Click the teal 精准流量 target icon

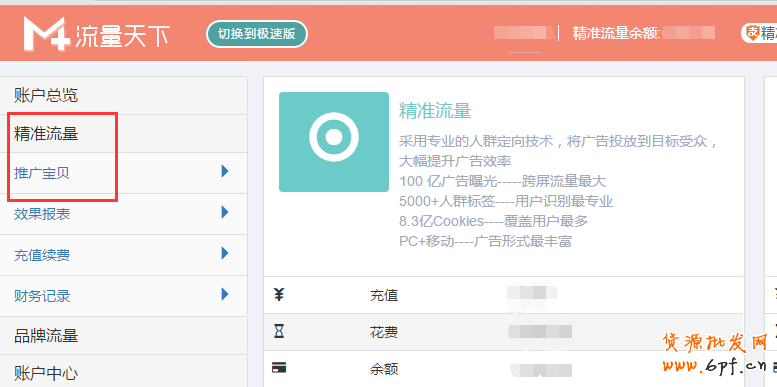click(334, 142)
